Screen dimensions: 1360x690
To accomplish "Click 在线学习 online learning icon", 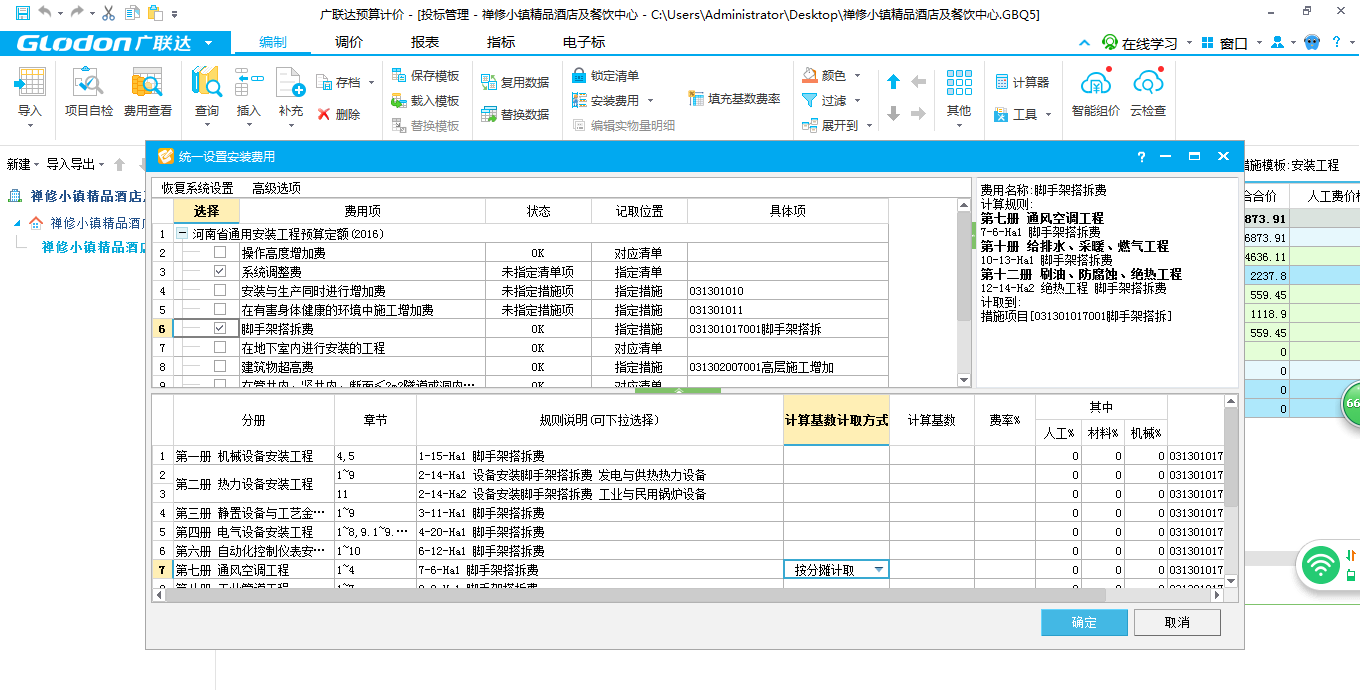I will (x=1110, y=43).
